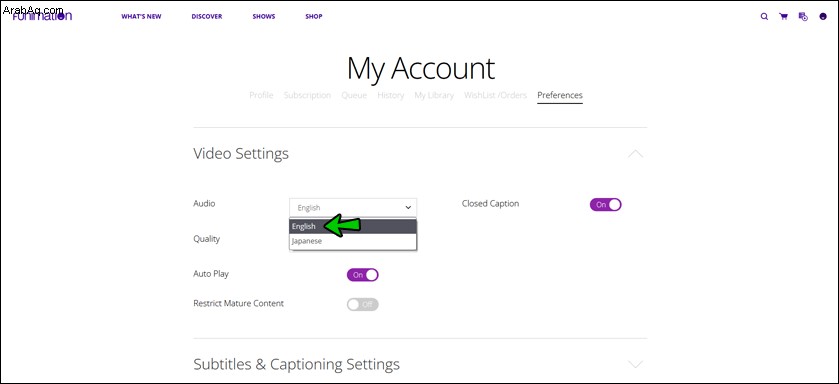Enable Restrict Mature Content toggle
This screenshot has width=839, height=384.
click(363, 304)
